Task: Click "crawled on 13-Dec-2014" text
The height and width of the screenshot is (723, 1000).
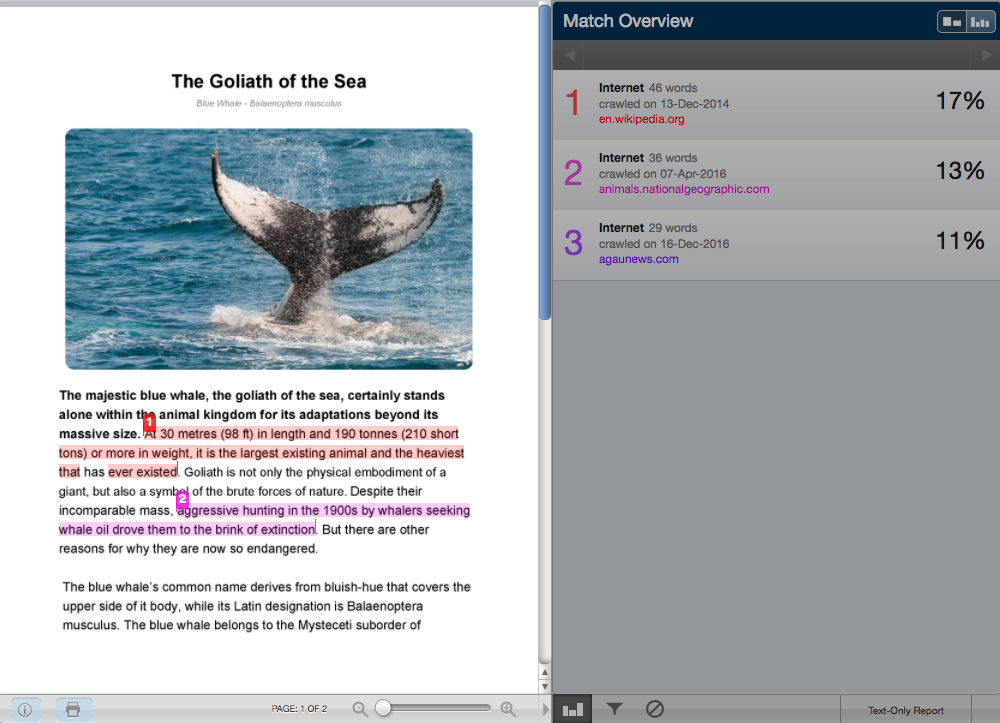Action: coord(664,104)
